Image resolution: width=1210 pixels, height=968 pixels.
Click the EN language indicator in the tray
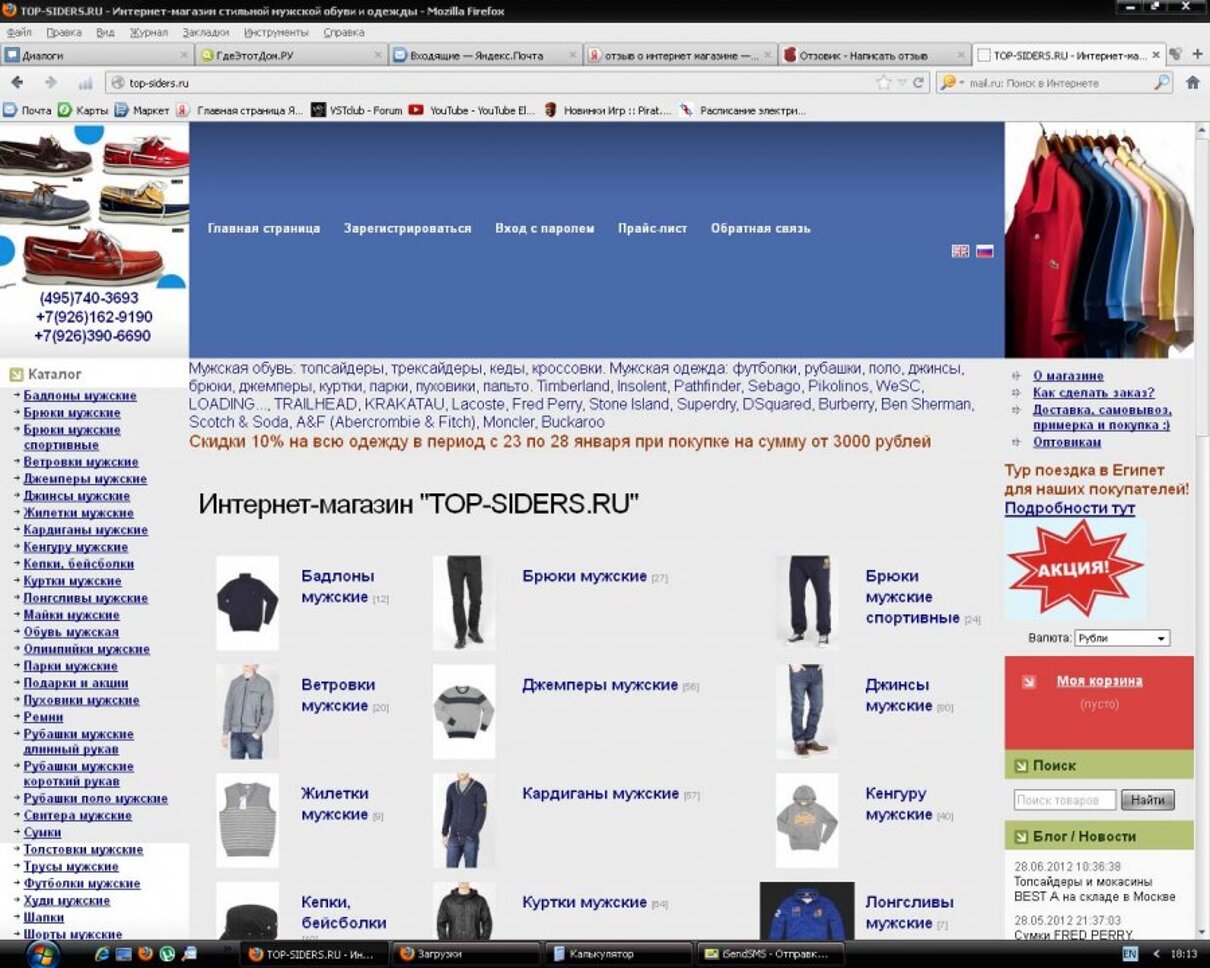[x=1130, y=954]
